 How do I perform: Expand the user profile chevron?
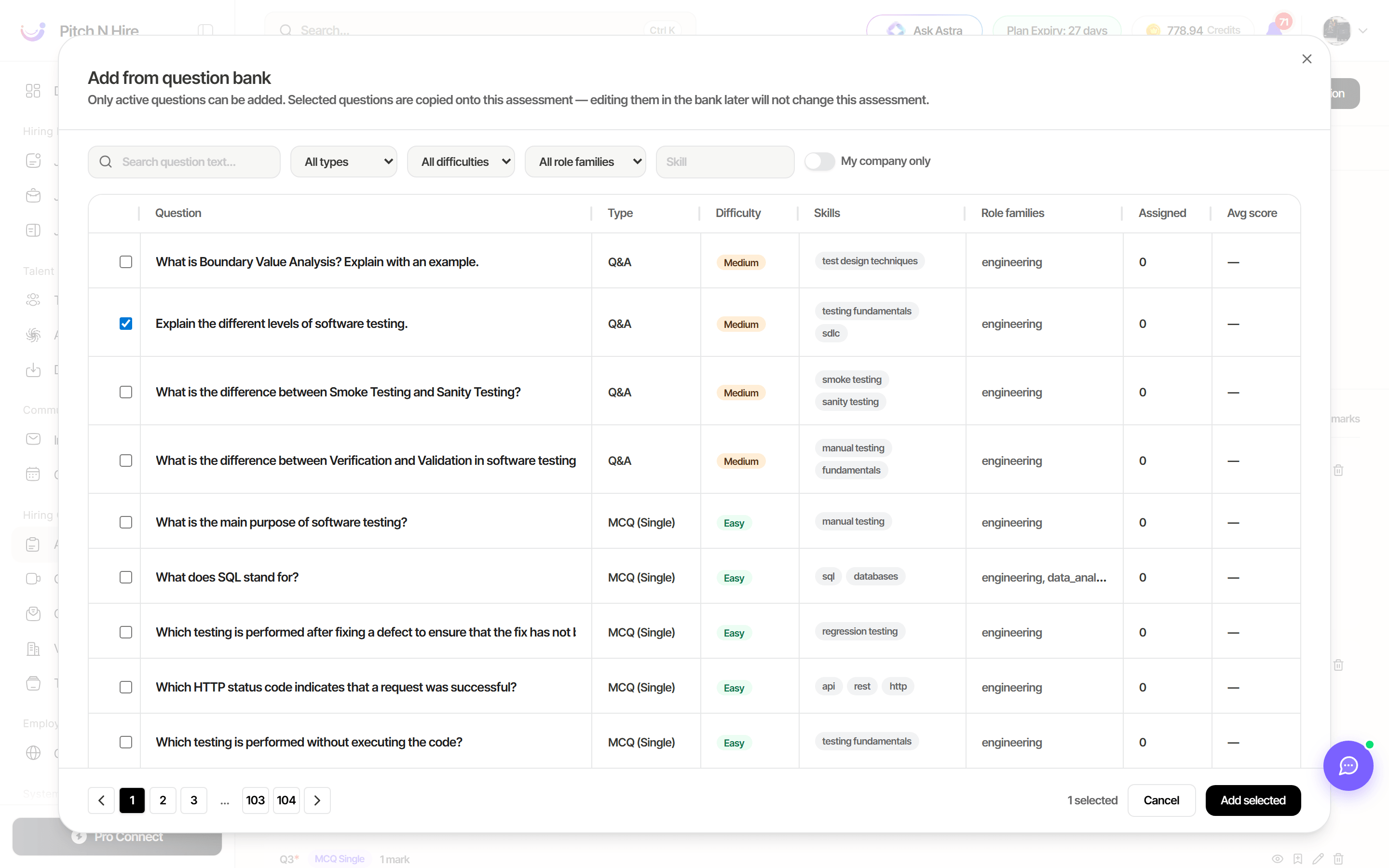coord(1362,30)
